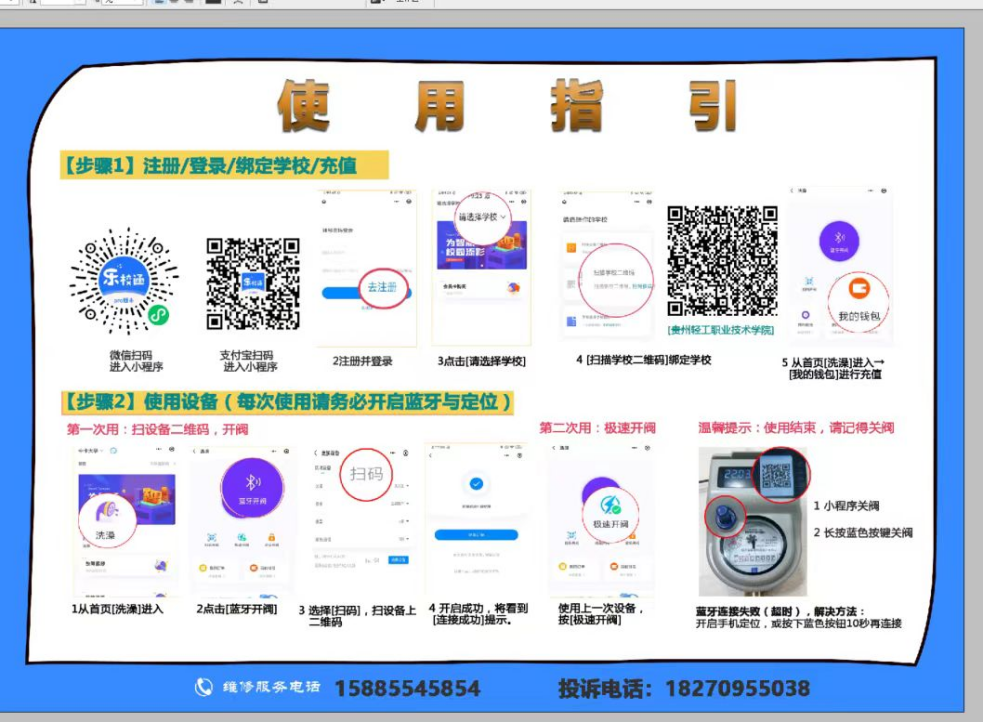
Task: Click the green label [泰州轻工职业技术学院]
Action: coord(721,330)
